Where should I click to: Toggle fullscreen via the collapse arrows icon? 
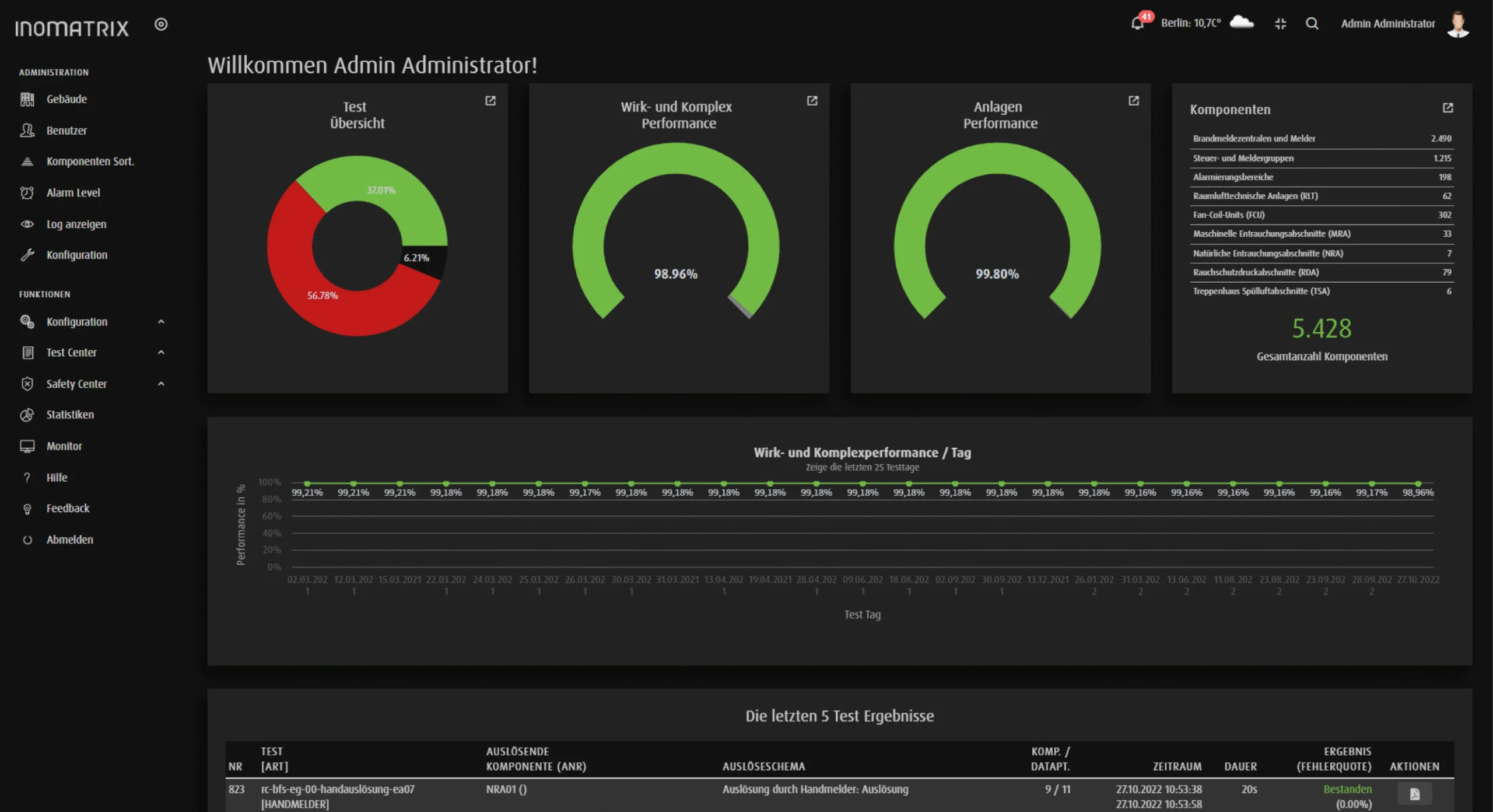tap(1280, 23)
